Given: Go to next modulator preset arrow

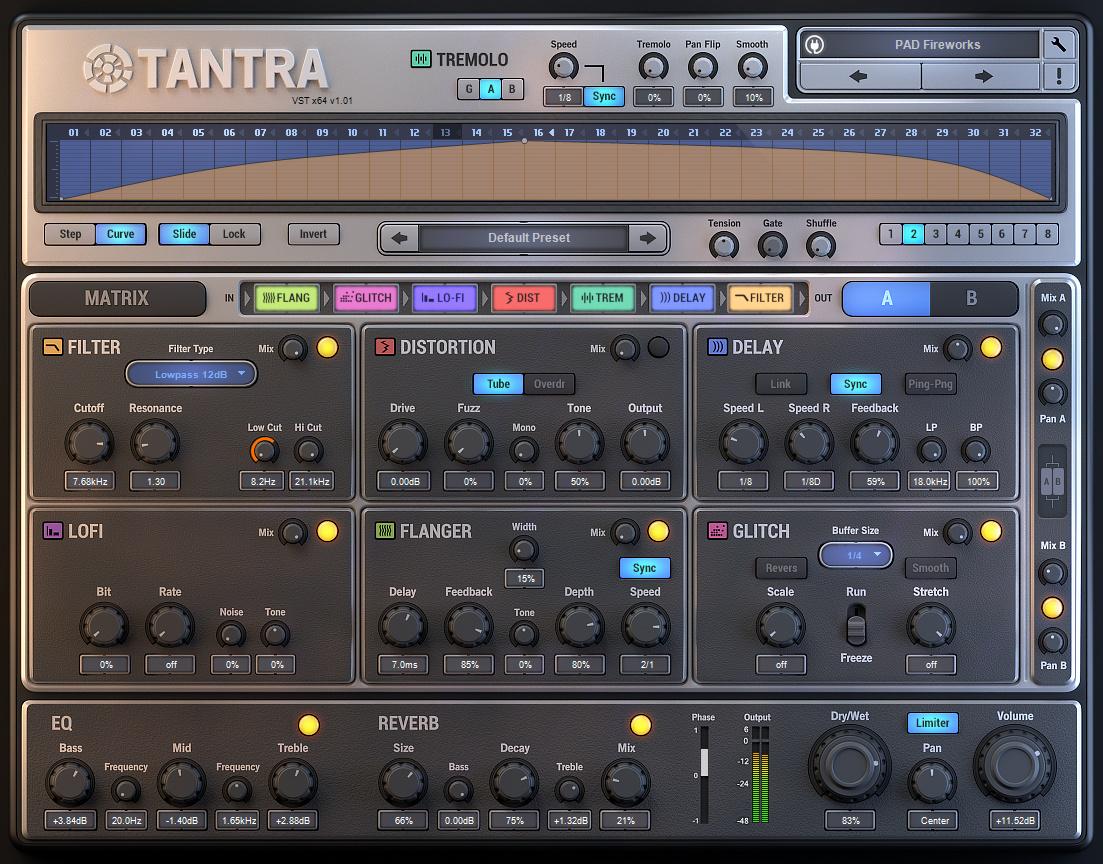Looking at the screenshot, I should (x=647, y=238).
